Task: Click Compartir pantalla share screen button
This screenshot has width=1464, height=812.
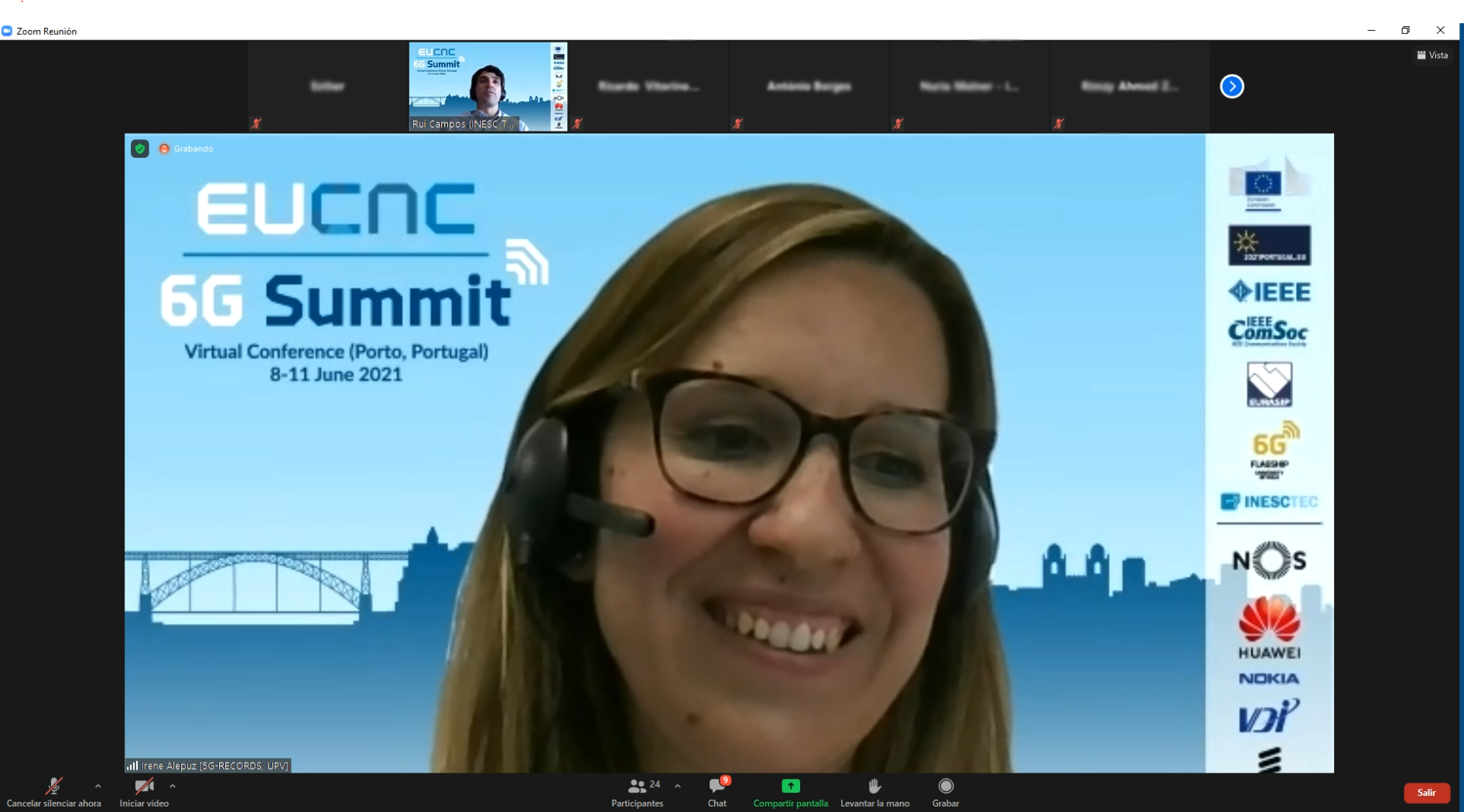Action: (790, 793)
